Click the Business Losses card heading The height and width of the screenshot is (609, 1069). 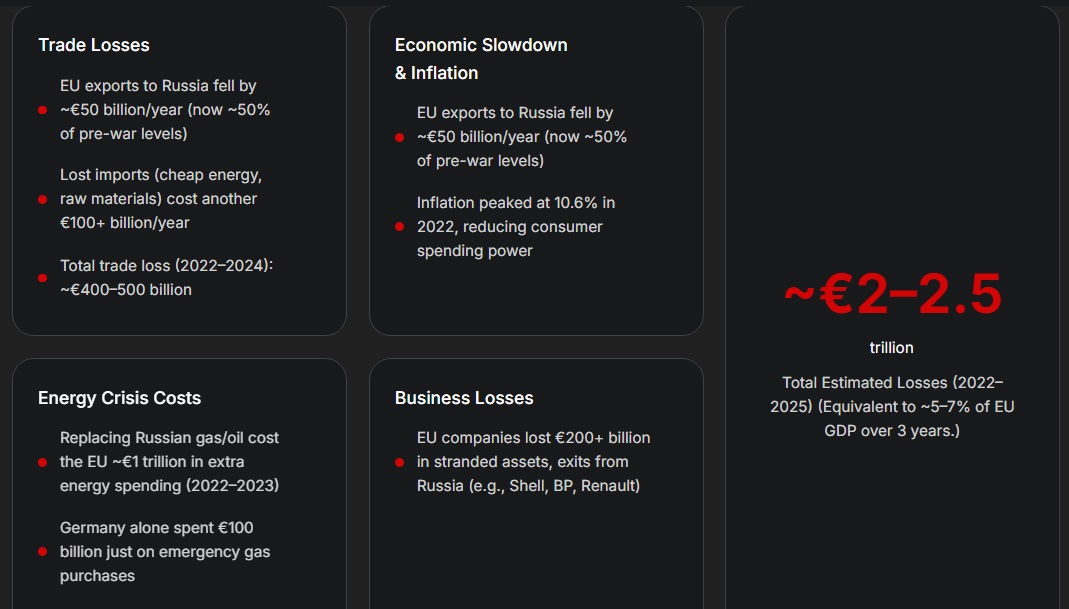(x=464, y=398)
